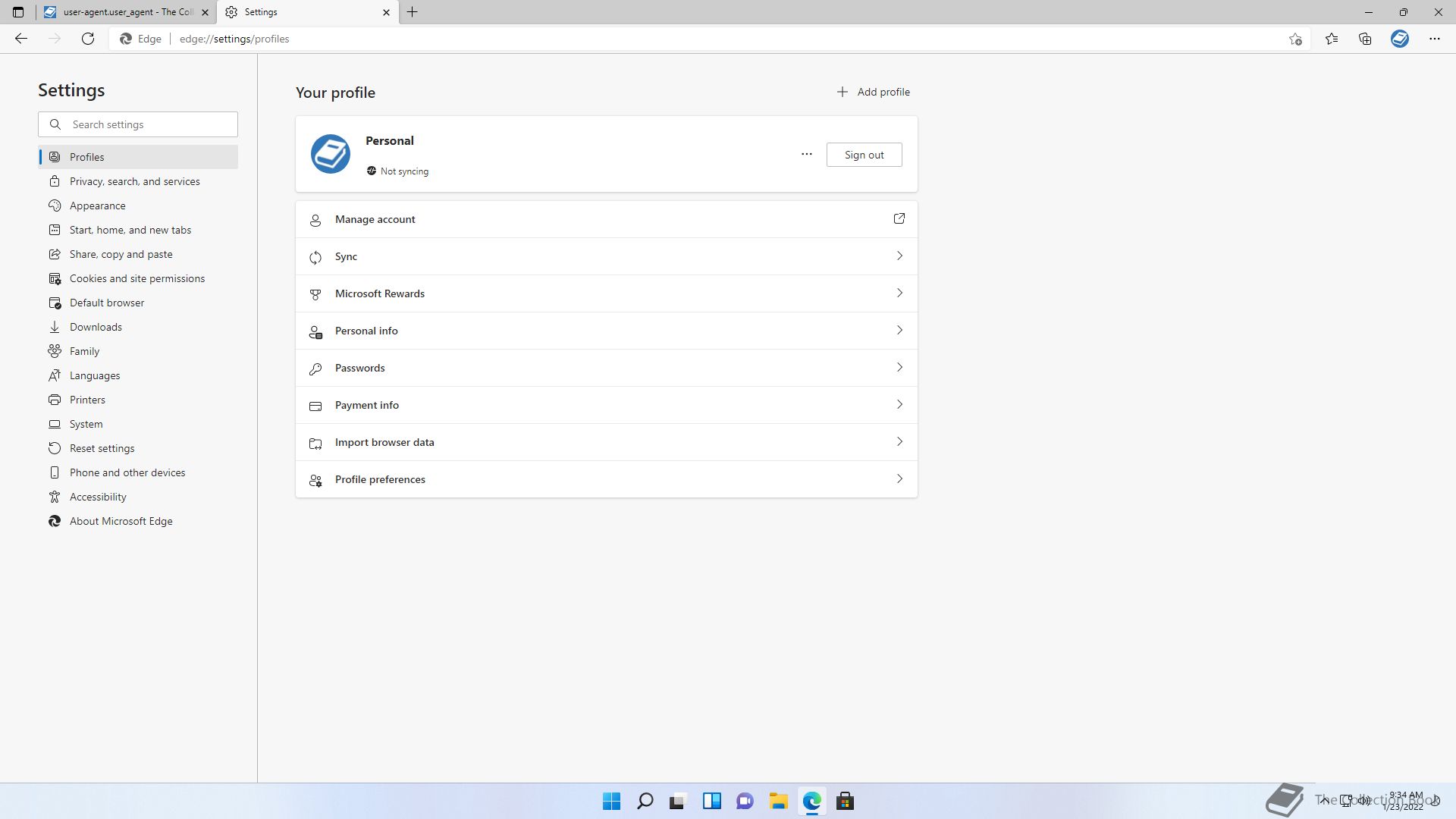The width and height of the screenshot is (1456, 819).
Task: Open Windows Start menu
Action: (611, 801)
